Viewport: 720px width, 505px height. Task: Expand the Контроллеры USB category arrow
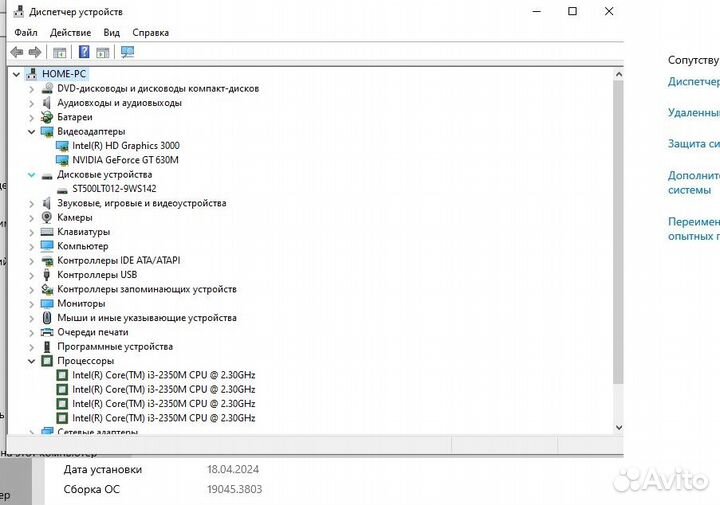31,275
